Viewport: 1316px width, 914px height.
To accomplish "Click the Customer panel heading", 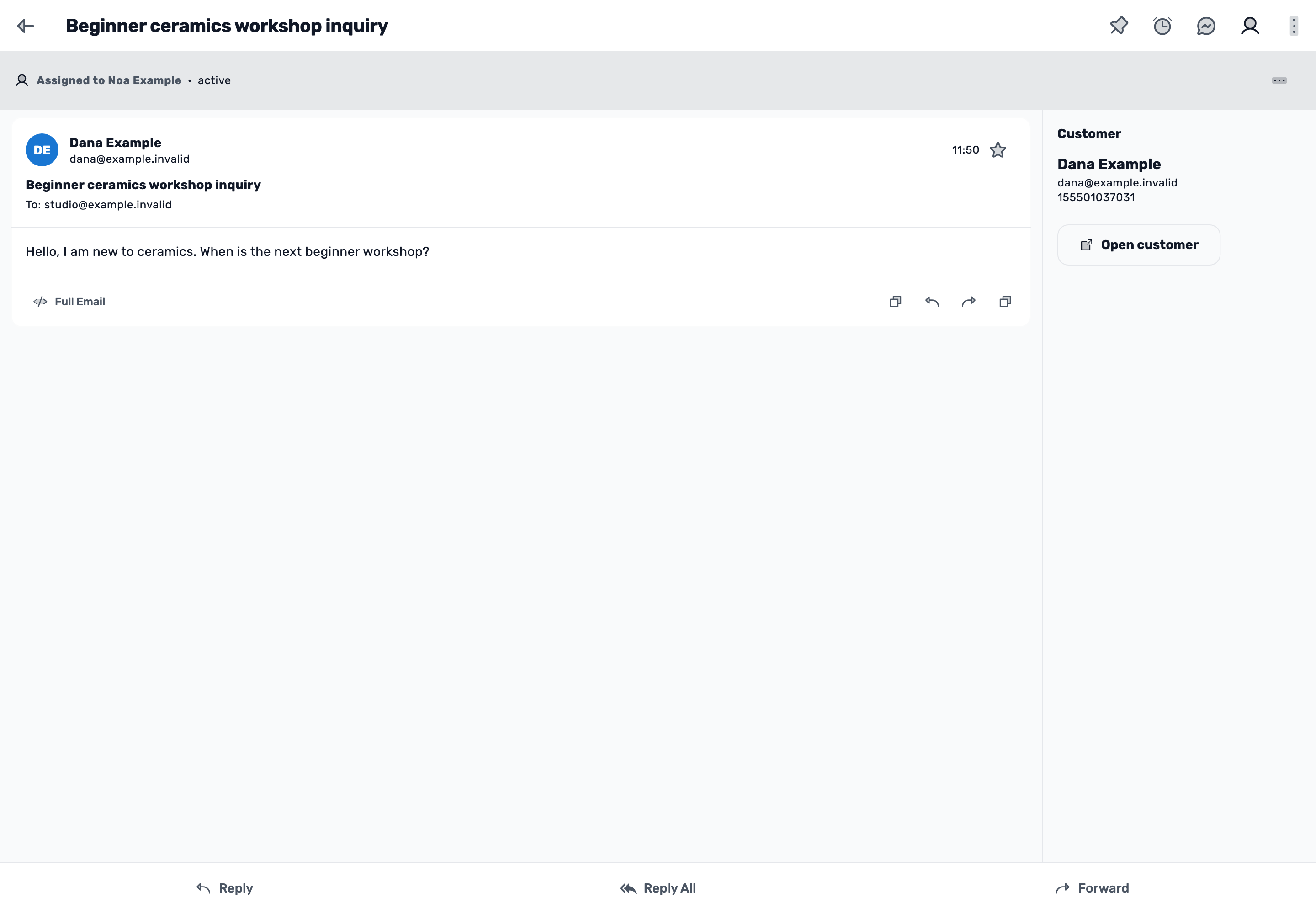I will tap(1088, 133).
